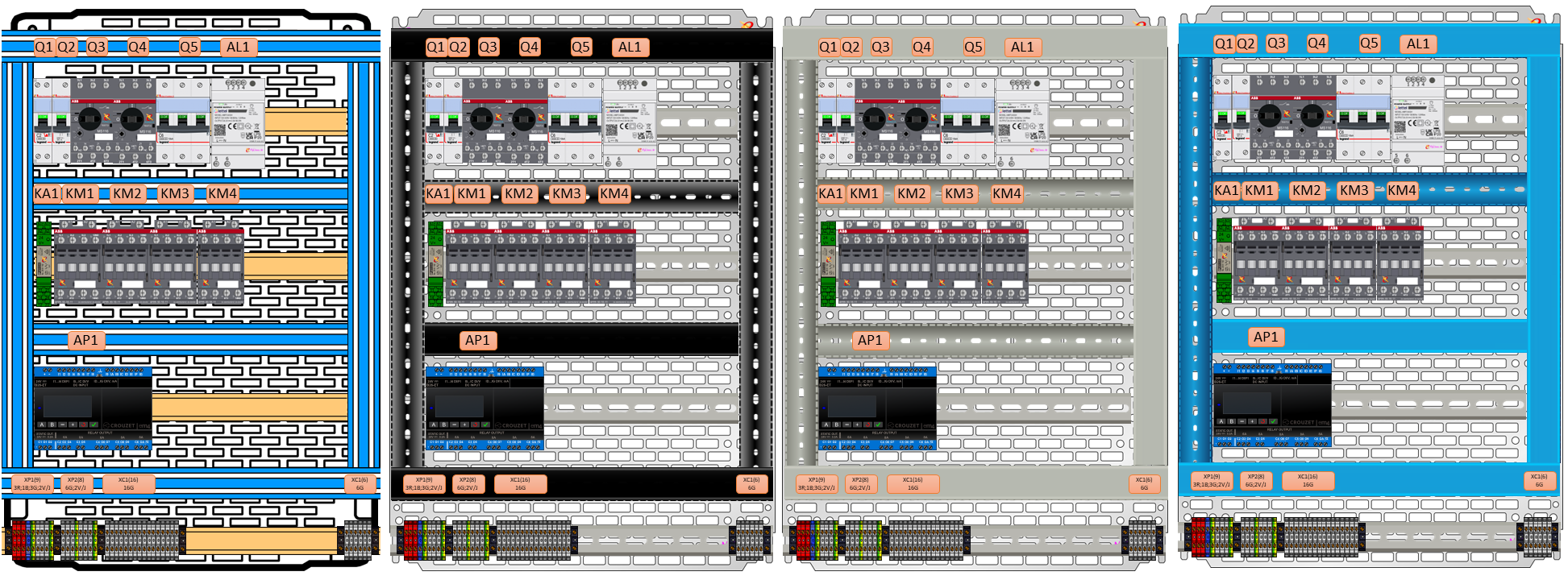
Task: Select the AL1 tag in the leftmost cabinet
Action: (238, 48)
